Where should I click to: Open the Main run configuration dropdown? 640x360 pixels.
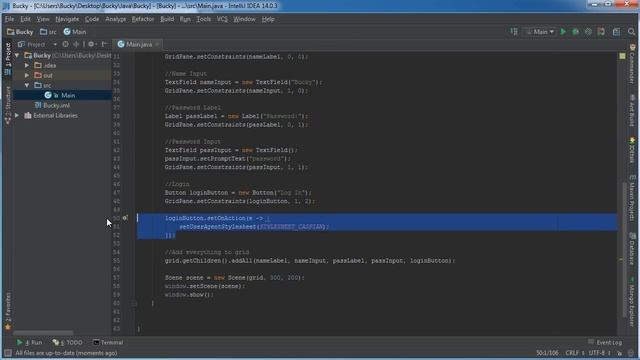540,31
